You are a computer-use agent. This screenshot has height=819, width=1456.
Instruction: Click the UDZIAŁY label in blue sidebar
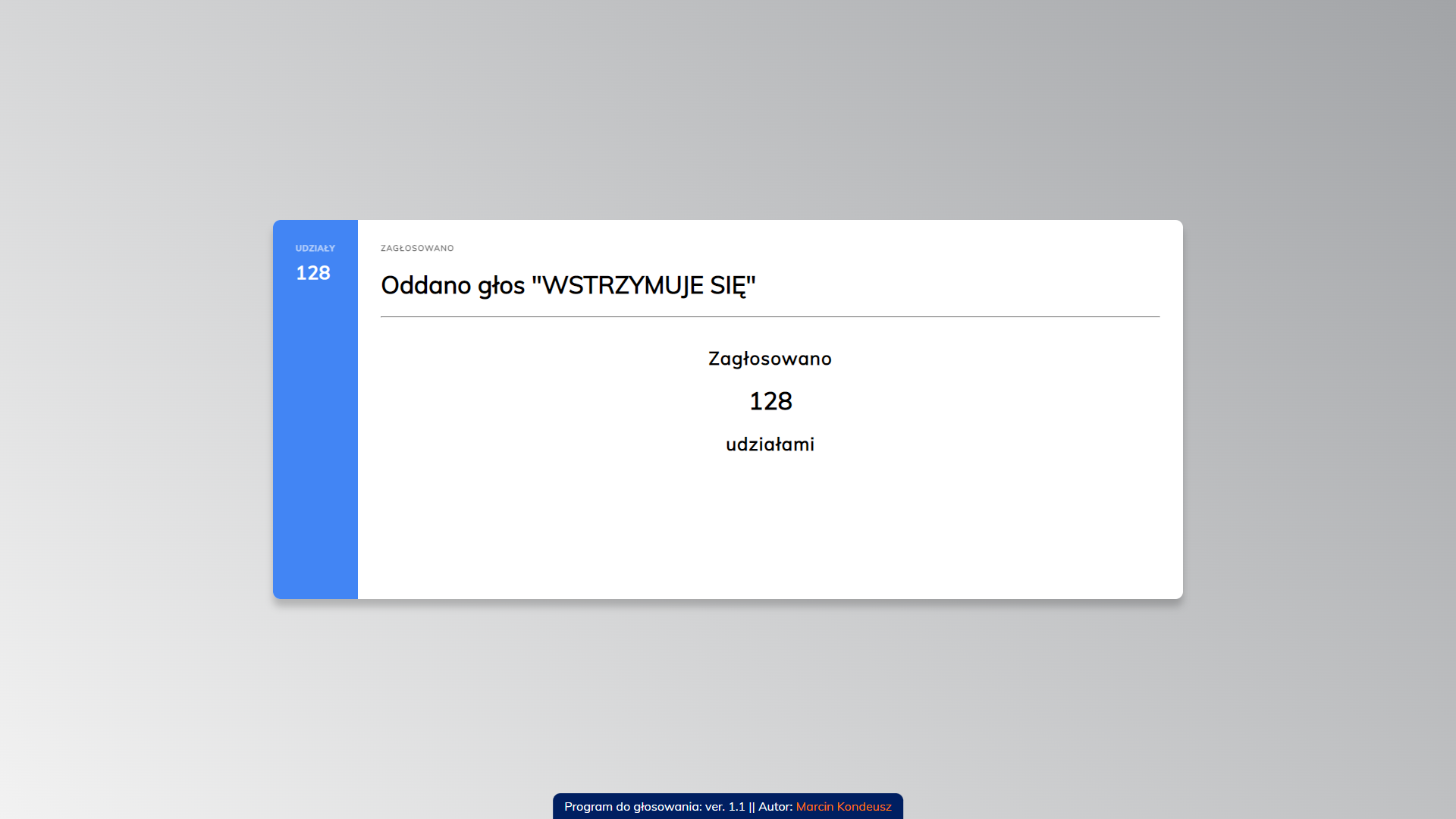315,249
